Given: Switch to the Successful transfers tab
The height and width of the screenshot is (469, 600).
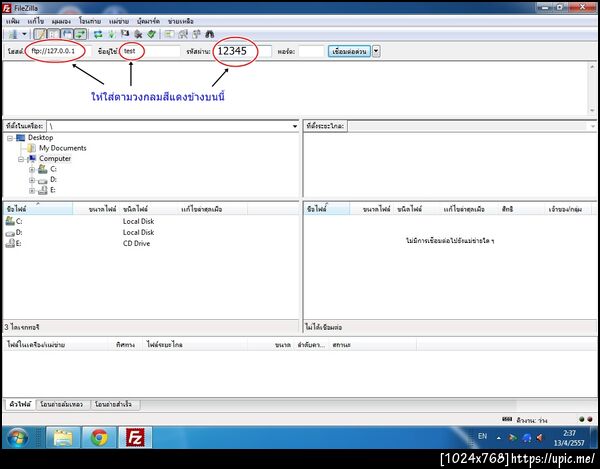Looking at the screenshot, I should [114, 404].
